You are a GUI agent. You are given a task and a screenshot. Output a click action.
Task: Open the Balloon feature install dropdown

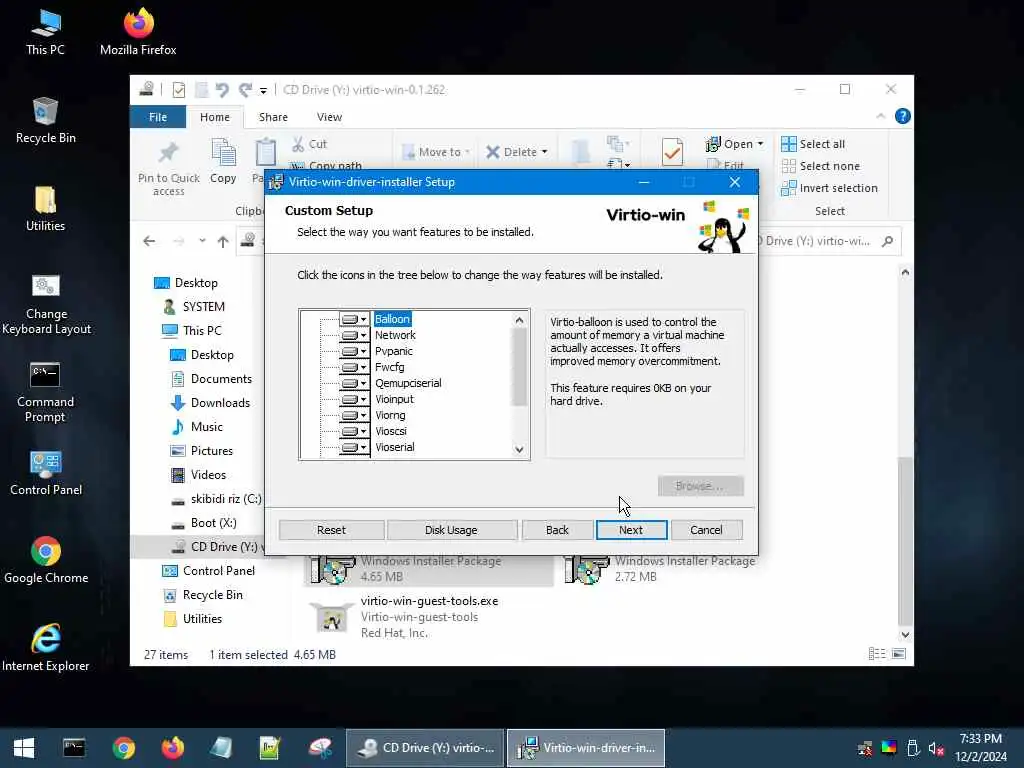coord(355,319)
